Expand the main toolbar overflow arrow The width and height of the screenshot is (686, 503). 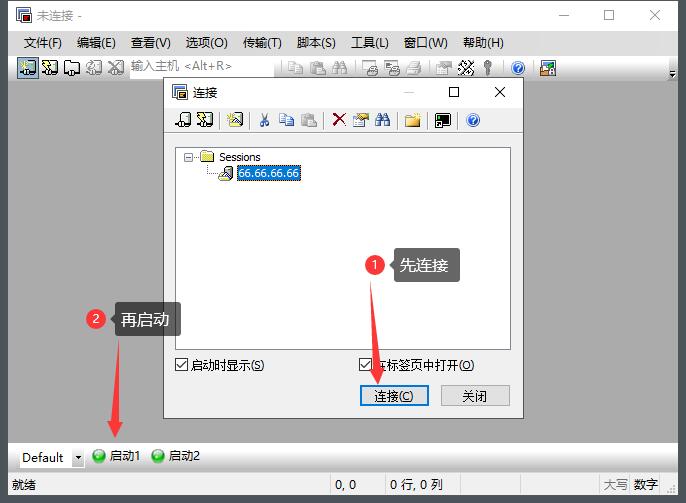[x=672, y=73]
